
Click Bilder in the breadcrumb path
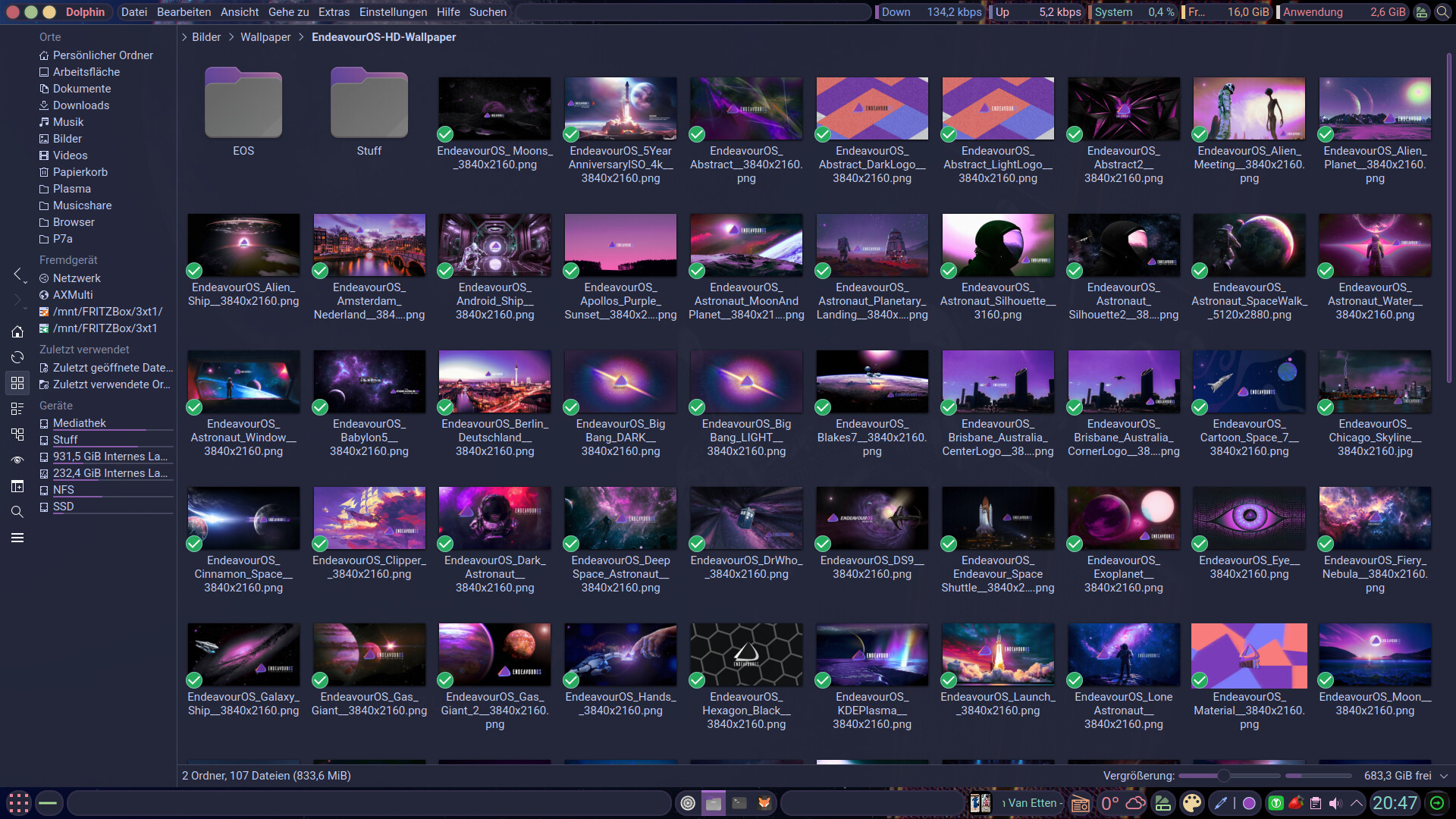tap(206, 37)
